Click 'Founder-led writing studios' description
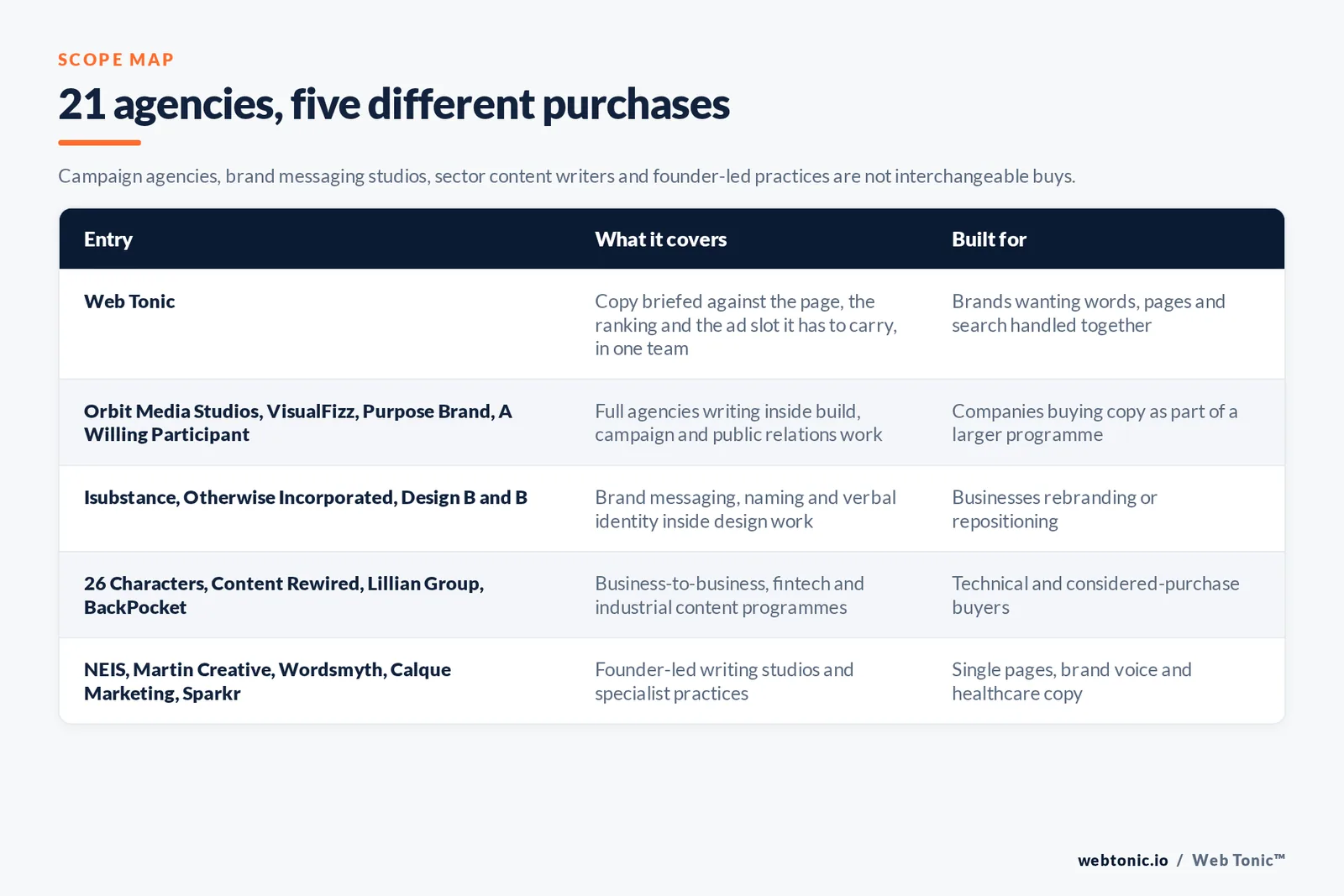 (724, 681)
